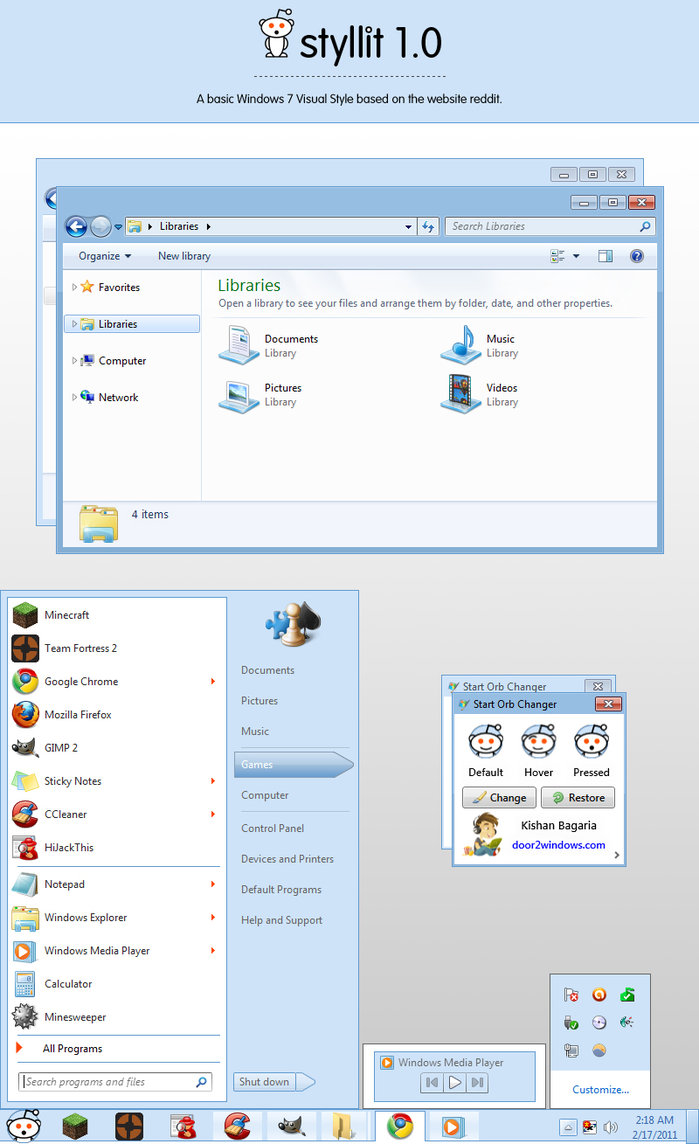The height and width of the screenshot is (1144, 699).
Task: Click the Explorer back arrow button
Action: [x=76, y=227]
